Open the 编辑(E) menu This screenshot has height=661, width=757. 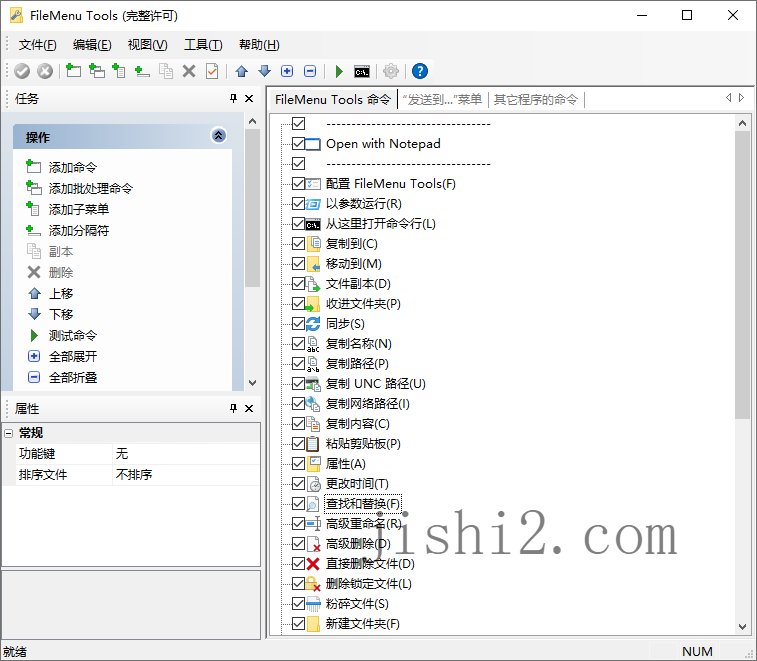[x=92, y=45]
